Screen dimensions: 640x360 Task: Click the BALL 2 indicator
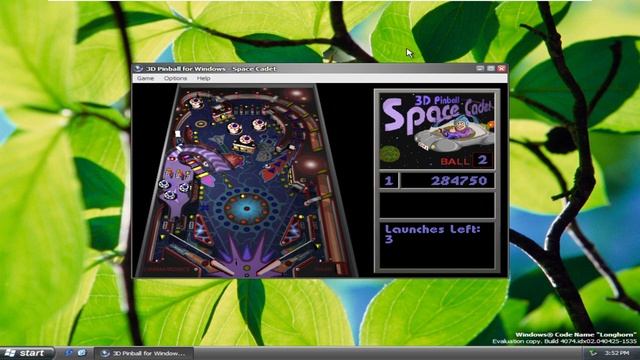coord(466,160)
